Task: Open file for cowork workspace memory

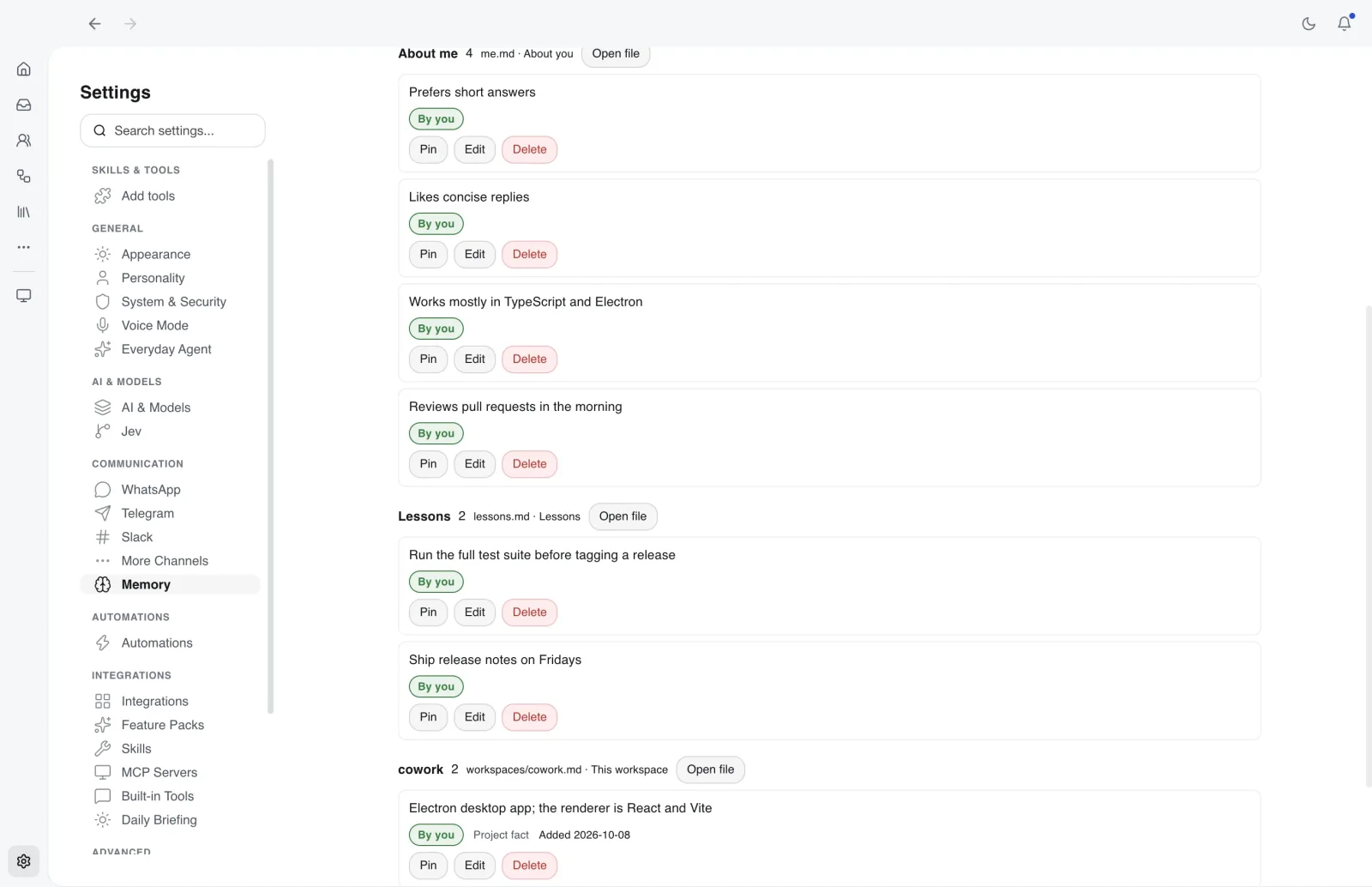Action: tap(710, 769)
